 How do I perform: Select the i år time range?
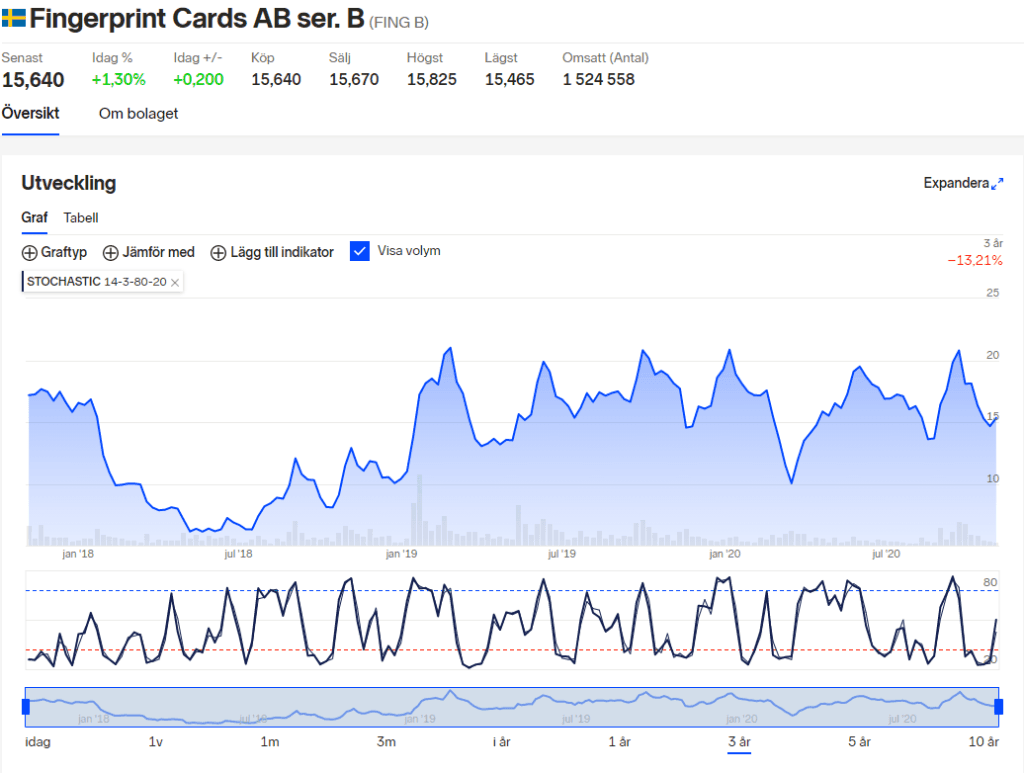click(501, 742)
